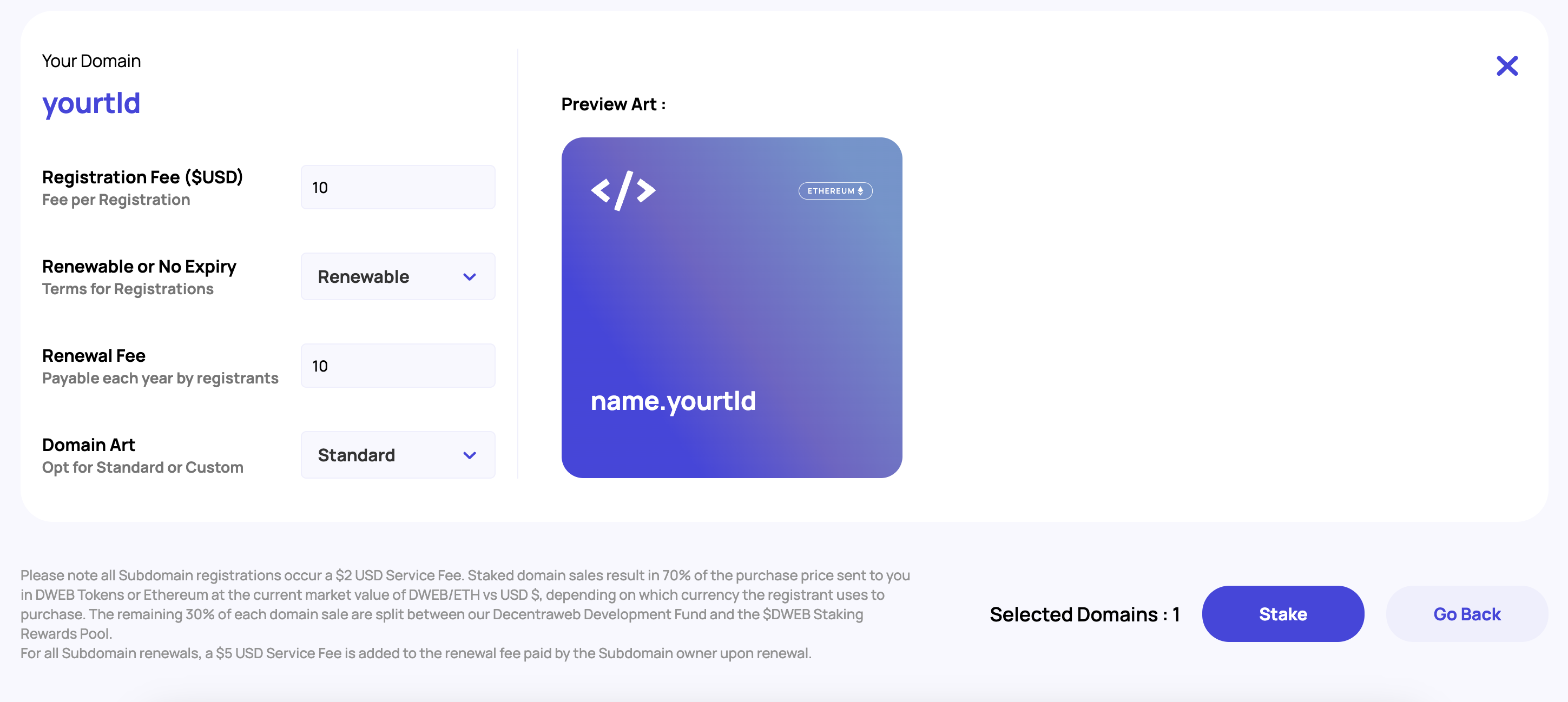
Task: Expand the Standard dropdown chevron
Action: (469, 455)
